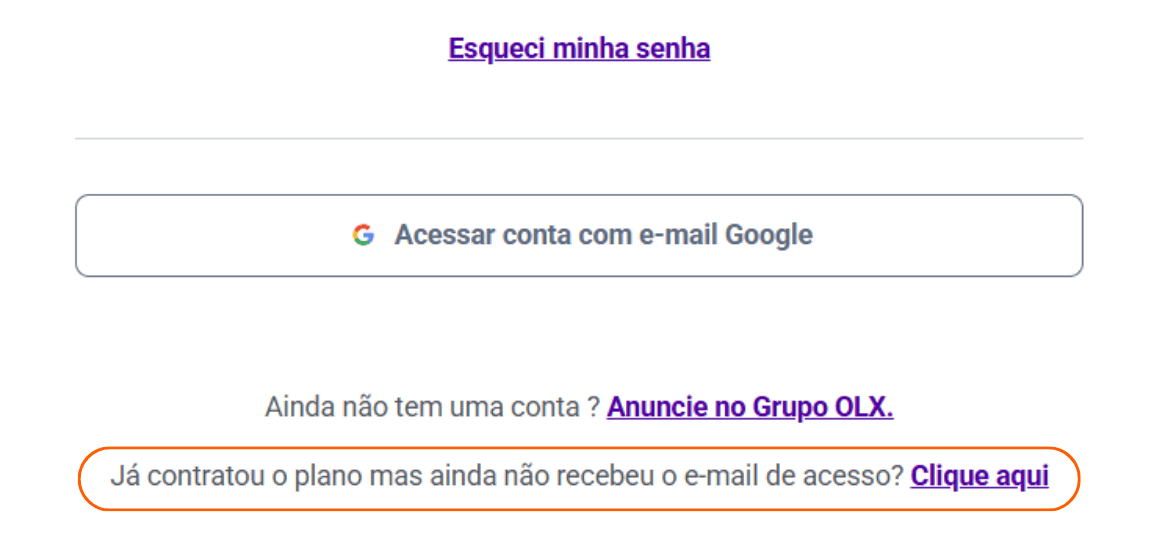Follow the "Anuncie no Grupo OLX." link
Image resolution: width=1169 pixels, height=552 pixels.
point(749,407)
